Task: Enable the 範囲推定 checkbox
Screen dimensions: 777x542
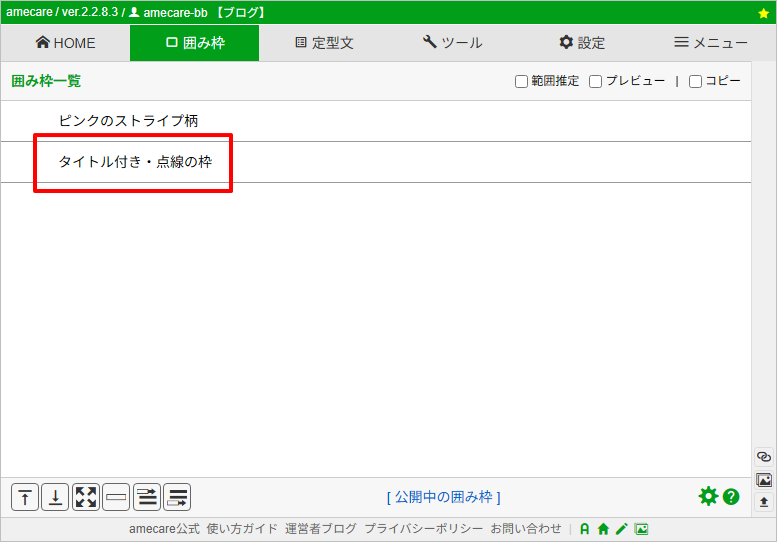Action: pos(521,82)
